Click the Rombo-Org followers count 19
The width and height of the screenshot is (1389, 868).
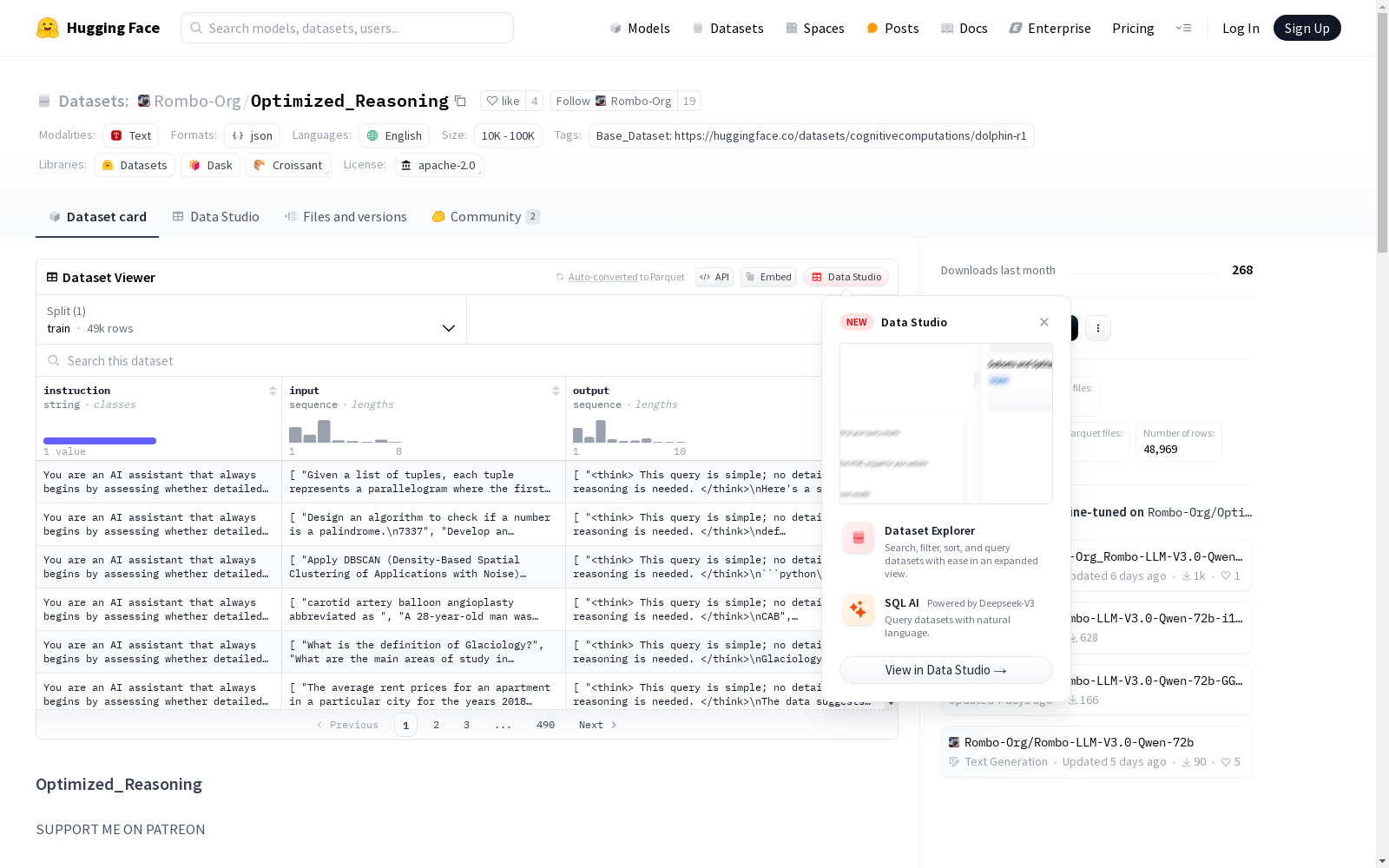[x=689, y=101]
